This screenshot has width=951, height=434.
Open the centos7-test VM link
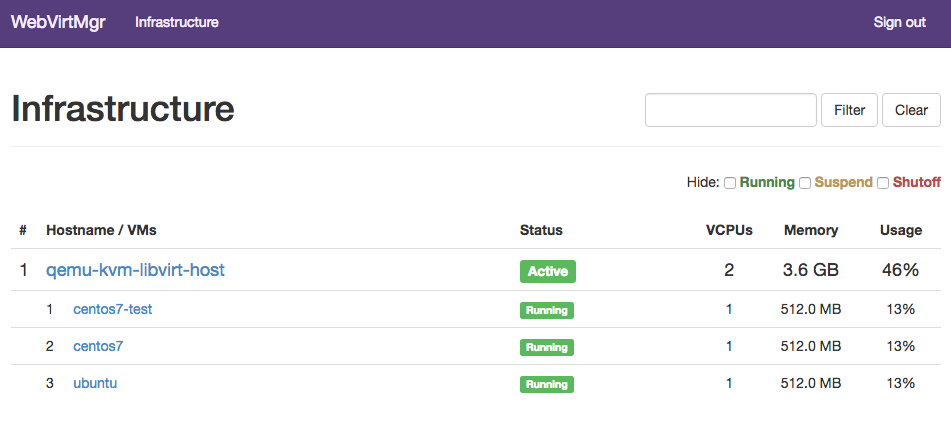click(x=112, y=309)
